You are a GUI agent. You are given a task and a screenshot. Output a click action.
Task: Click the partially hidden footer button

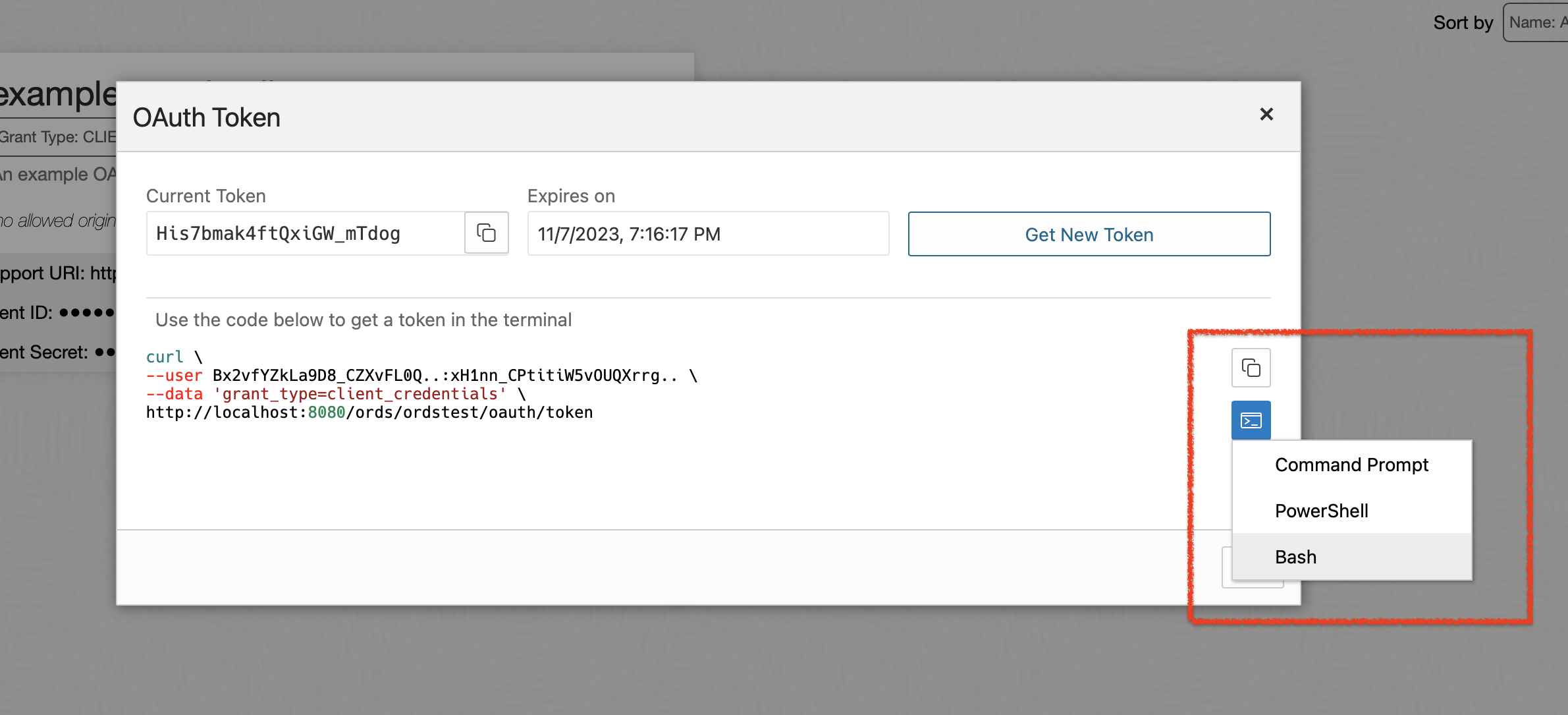pyautogui.click(x=1226, y=567)
